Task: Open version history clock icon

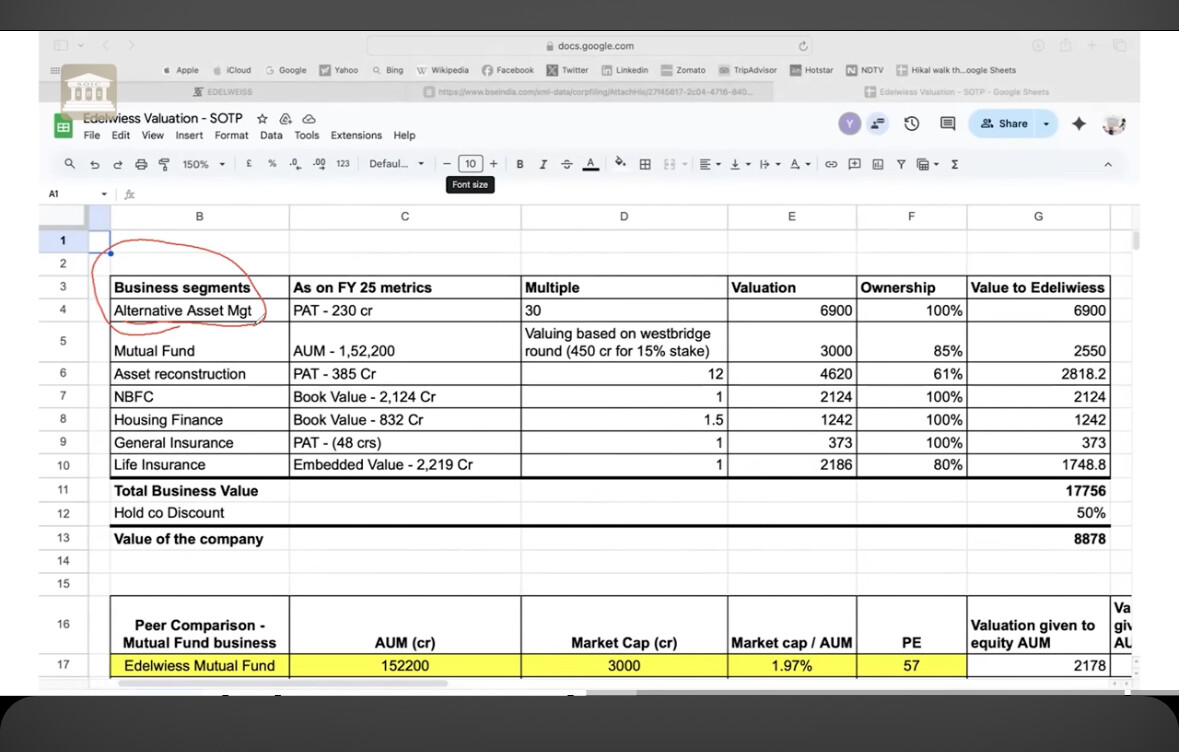Action: click(x=911, y=124)
